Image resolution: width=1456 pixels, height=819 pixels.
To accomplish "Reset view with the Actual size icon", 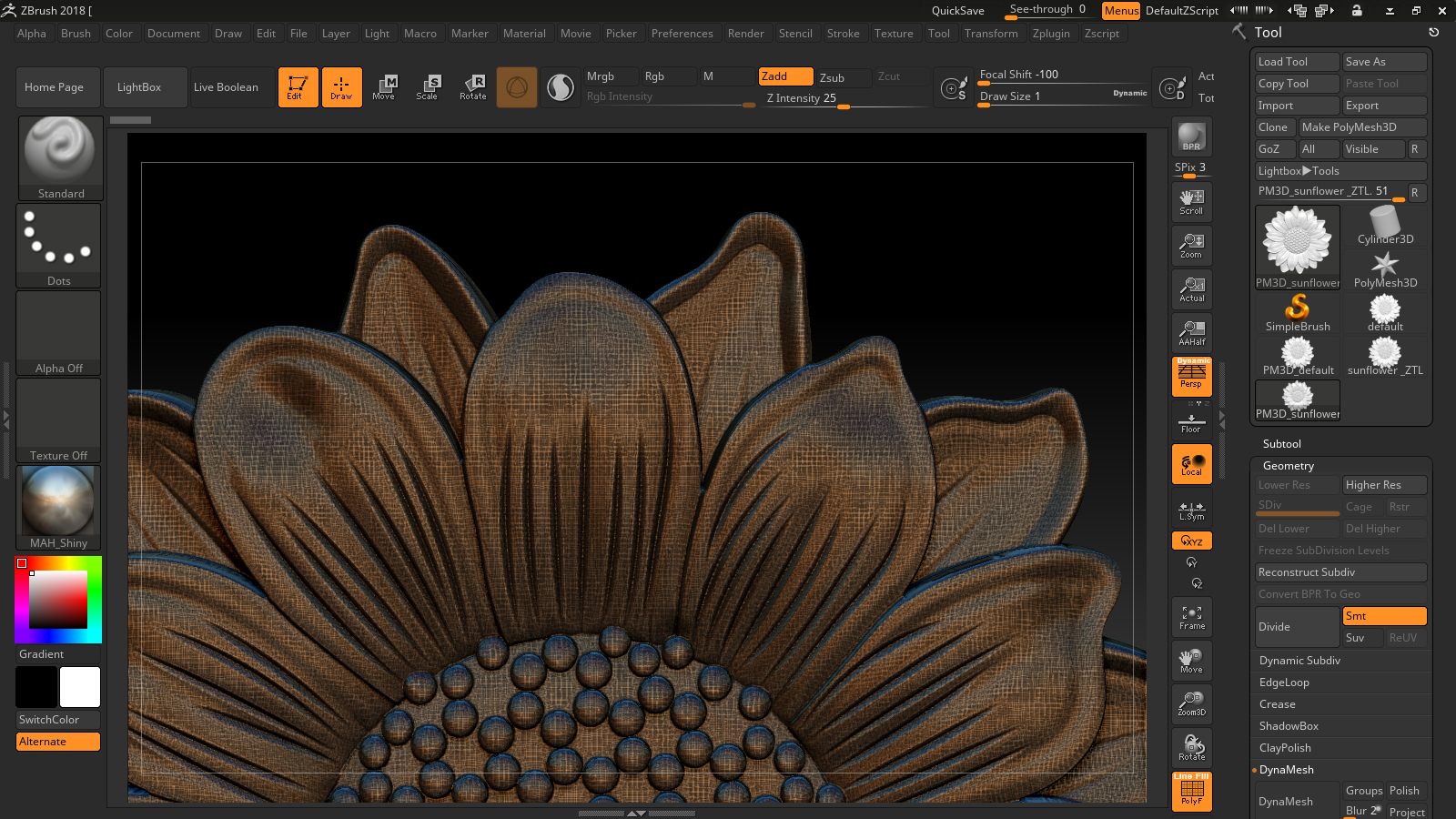I will click(1191, 289).
